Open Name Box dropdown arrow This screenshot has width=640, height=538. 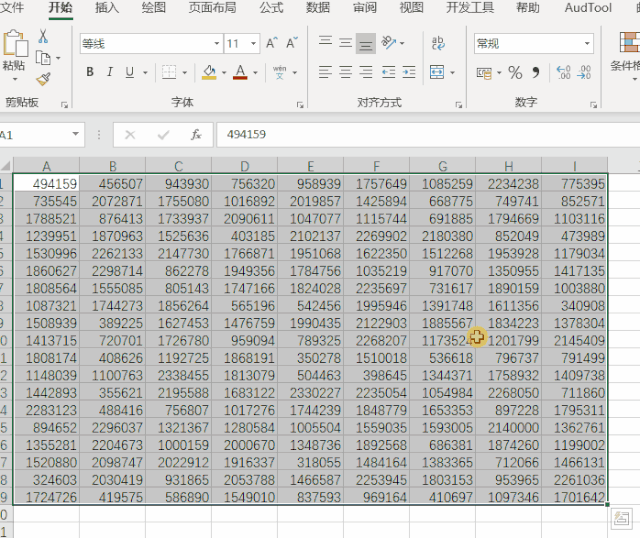[x=75, y=134]
